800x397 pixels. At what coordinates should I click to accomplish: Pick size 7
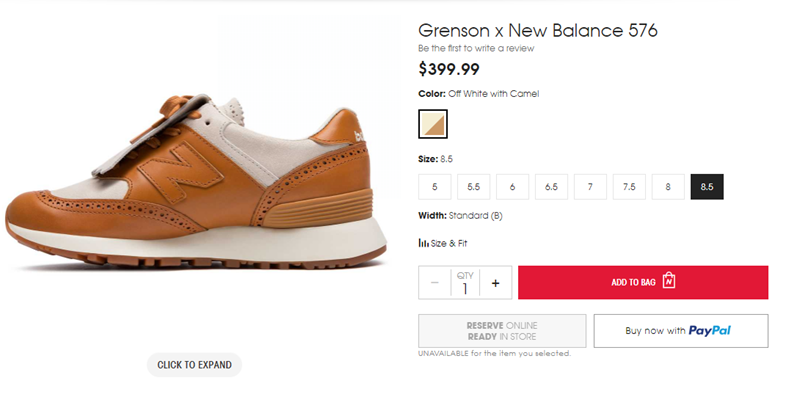[x=590, y=187]
